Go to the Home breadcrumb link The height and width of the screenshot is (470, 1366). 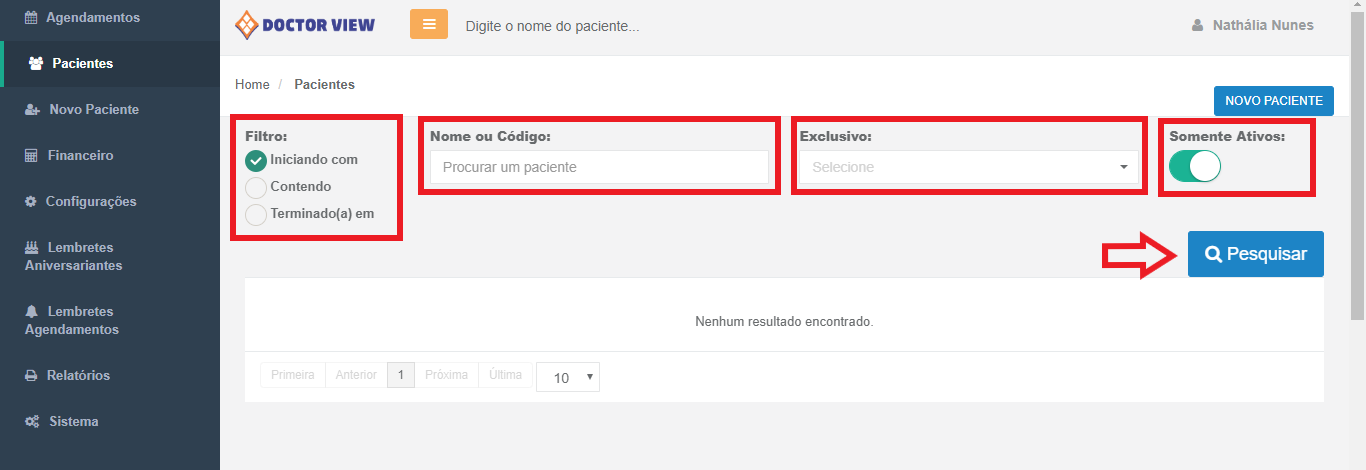(x=252, y=85)
